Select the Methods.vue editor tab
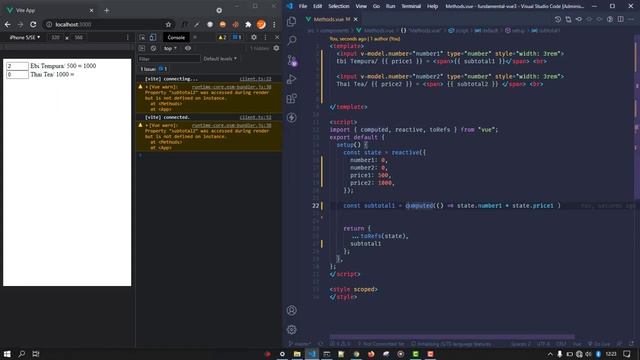This screenshot has width=640, height=360. click(331, 19)
